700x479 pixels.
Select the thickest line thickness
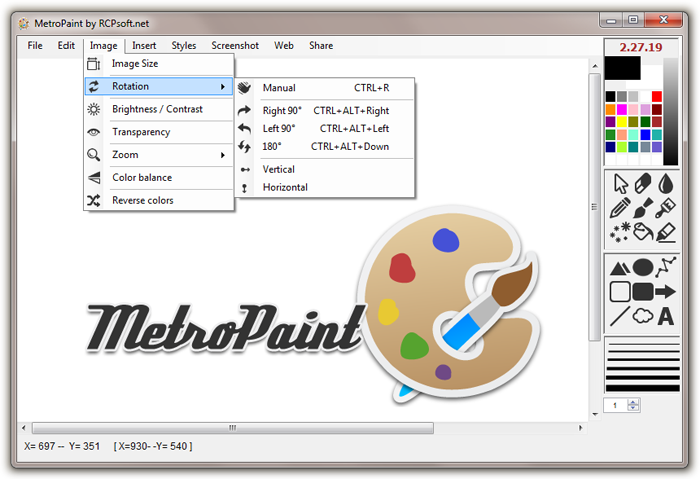tap(643, 388)
